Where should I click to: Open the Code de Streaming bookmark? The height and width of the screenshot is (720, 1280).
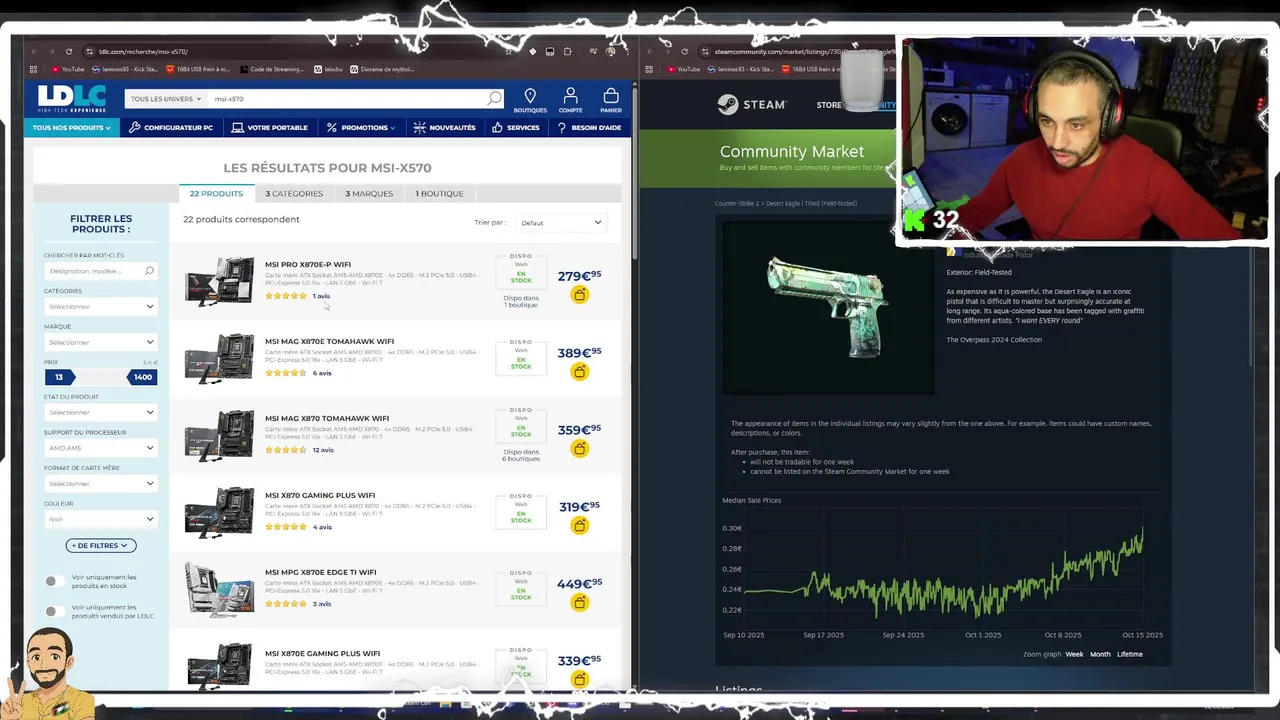[270, 69]
